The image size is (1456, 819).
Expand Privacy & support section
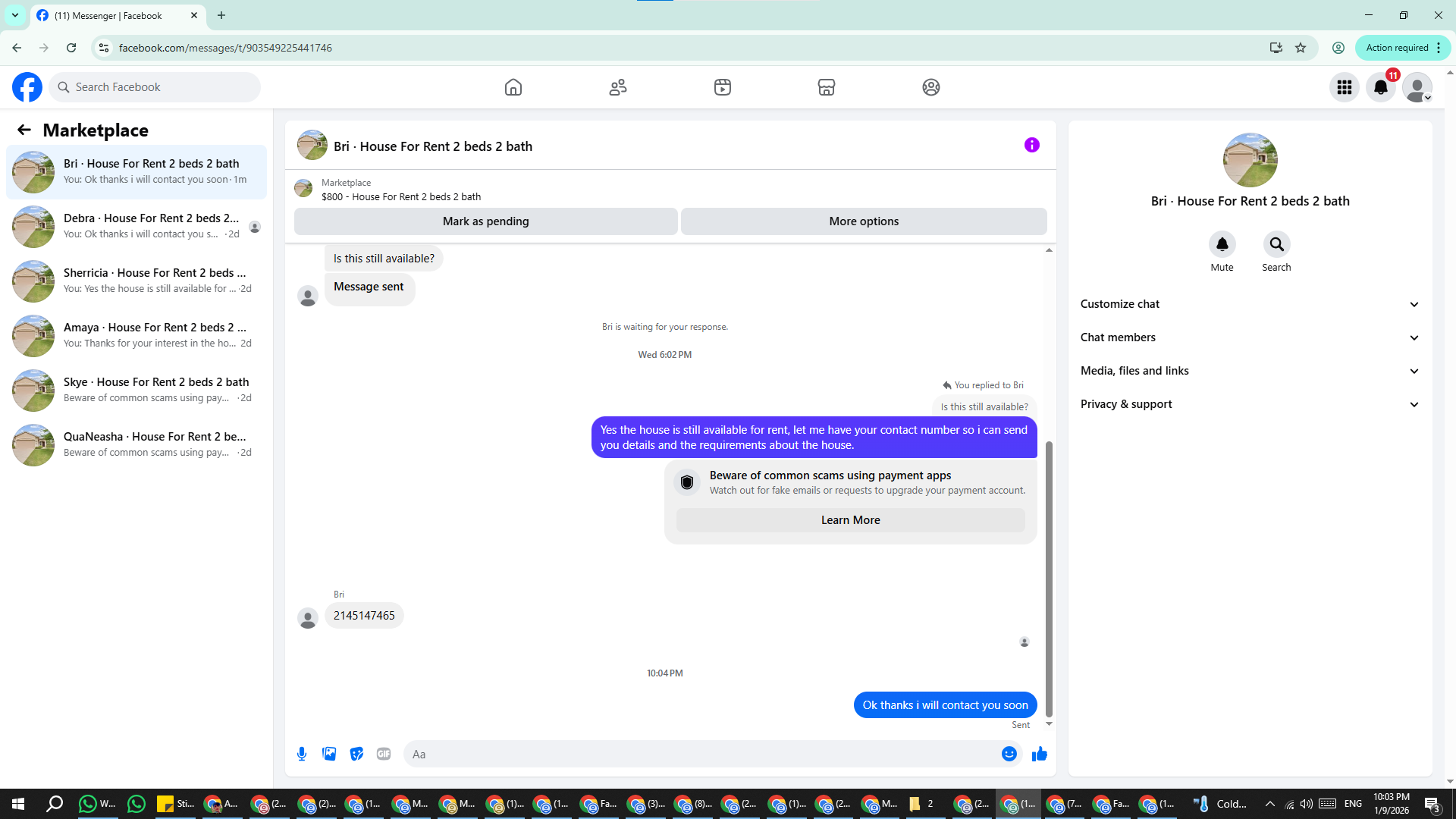pyautogui.click(x=1249, y=404)
